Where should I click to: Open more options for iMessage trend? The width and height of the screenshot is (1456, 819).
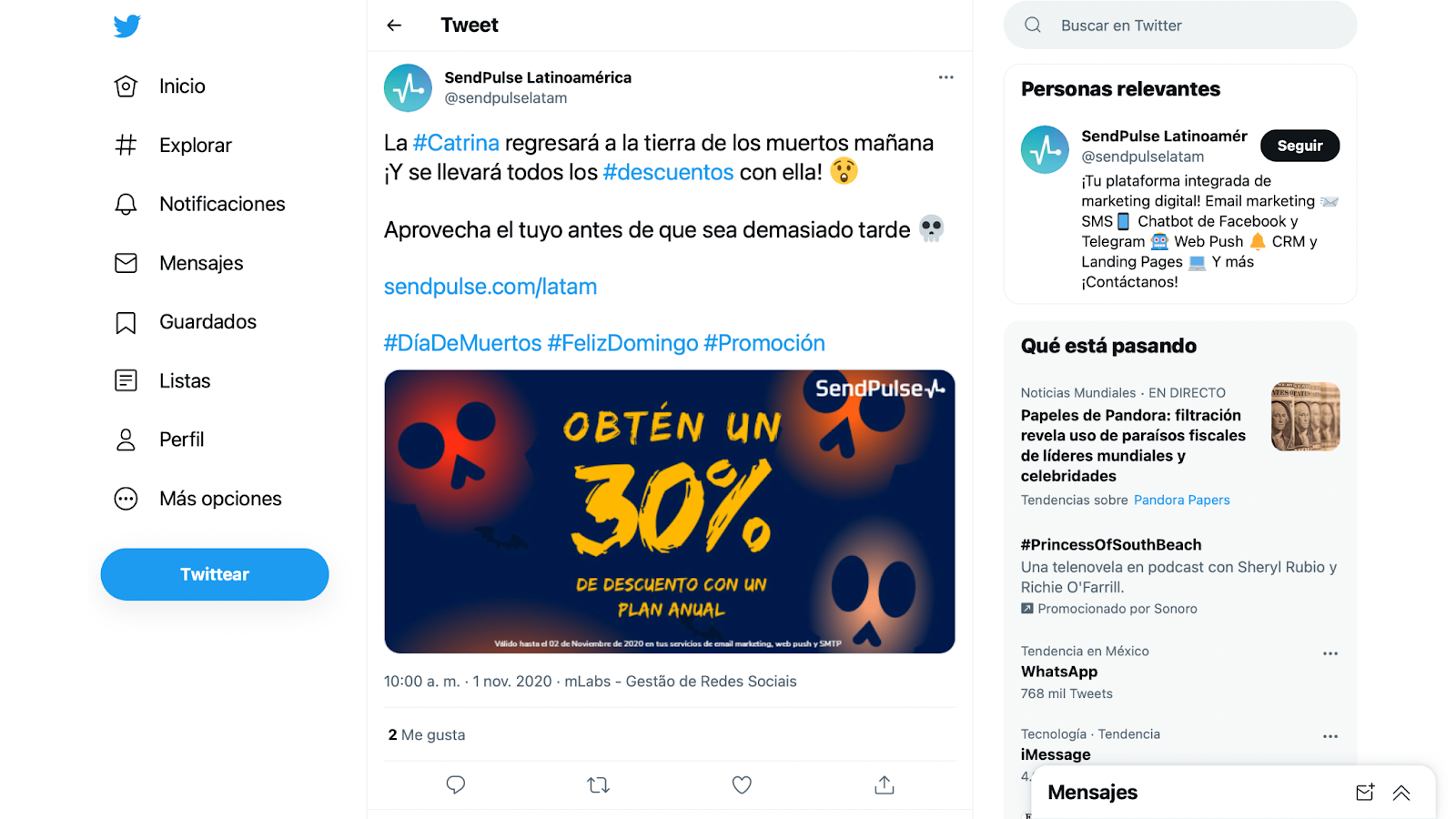point(1330,736)
